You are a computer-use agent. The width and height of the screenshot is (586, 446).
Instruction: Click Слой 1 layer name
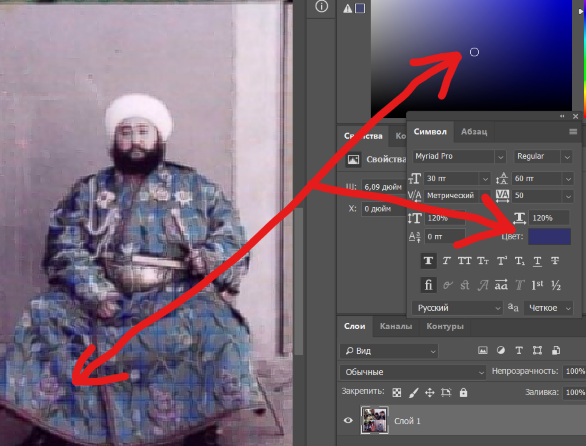pyautogui.click(x=407, y=421)
